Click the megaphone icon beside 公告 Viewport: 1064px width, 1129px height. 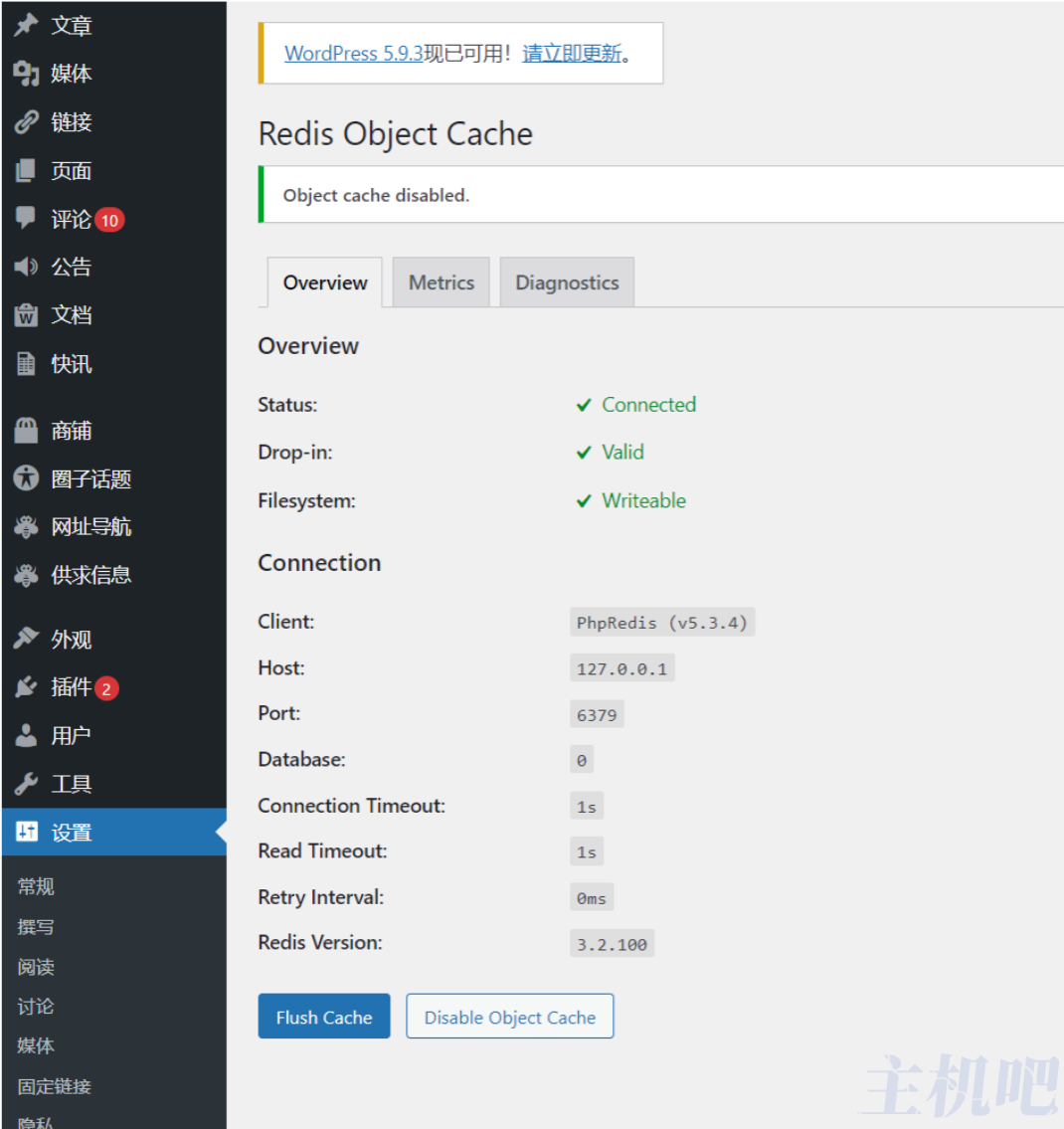coord(26,267)
